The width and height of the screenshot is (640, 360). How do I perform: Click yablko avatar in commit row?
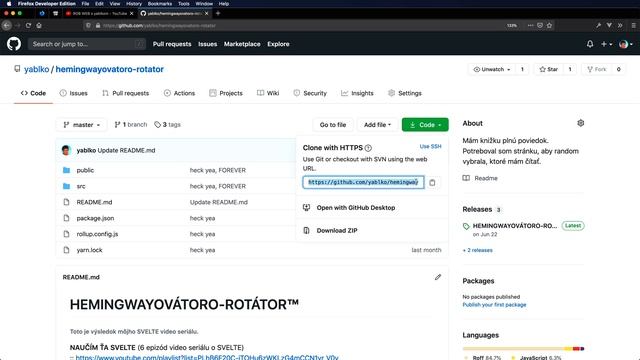pyautogui.click(x=66, y=150)
